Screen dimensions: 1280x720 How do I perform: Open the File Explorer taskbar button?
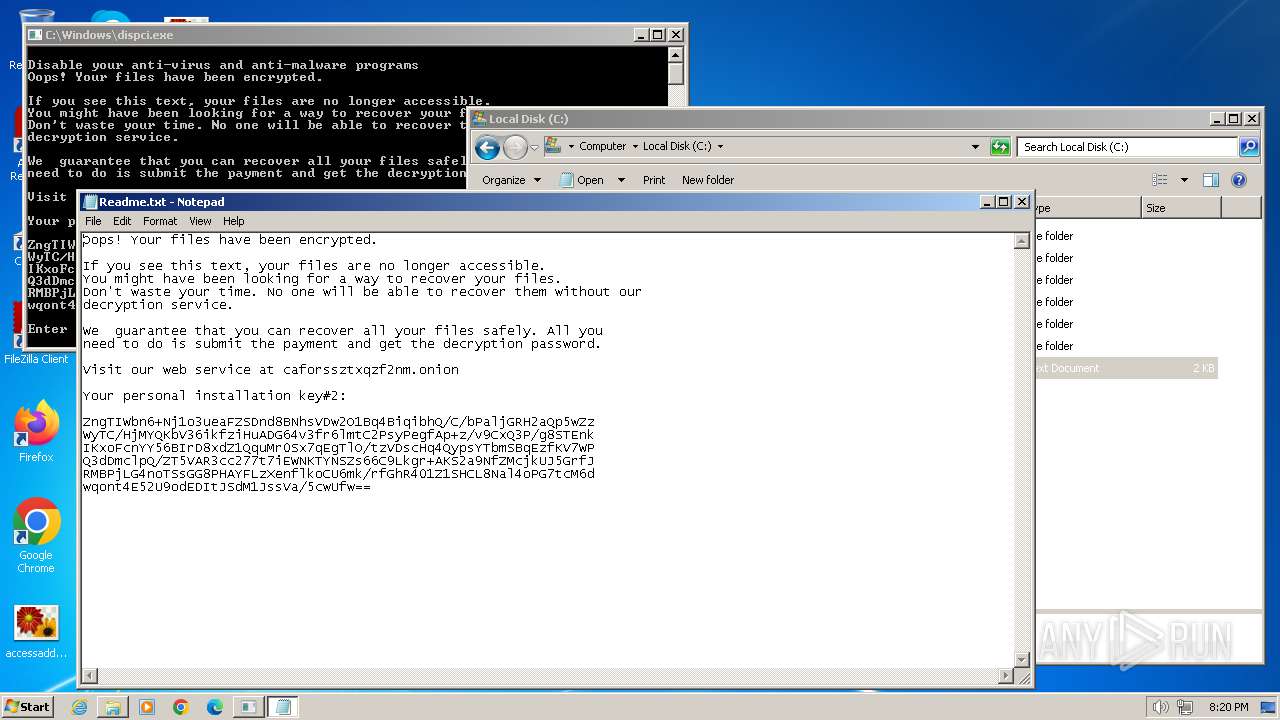point(113,707)
